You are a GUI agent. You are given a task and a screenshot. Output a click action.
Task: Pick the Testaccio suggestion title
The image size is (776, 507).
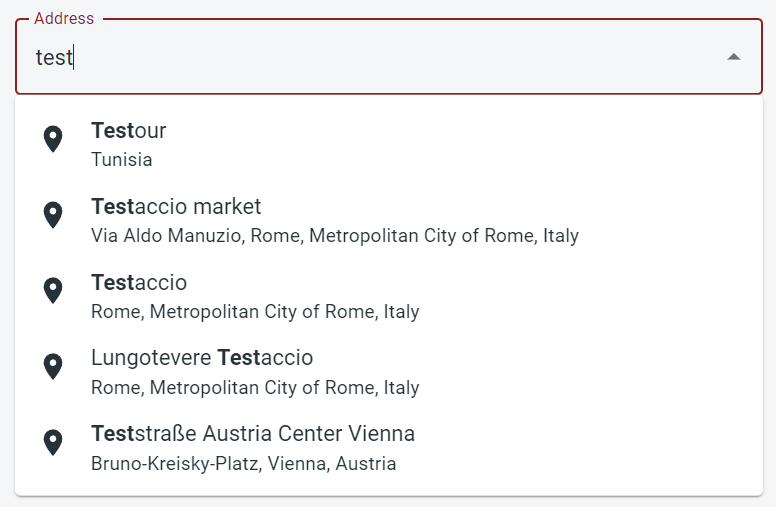139,283
